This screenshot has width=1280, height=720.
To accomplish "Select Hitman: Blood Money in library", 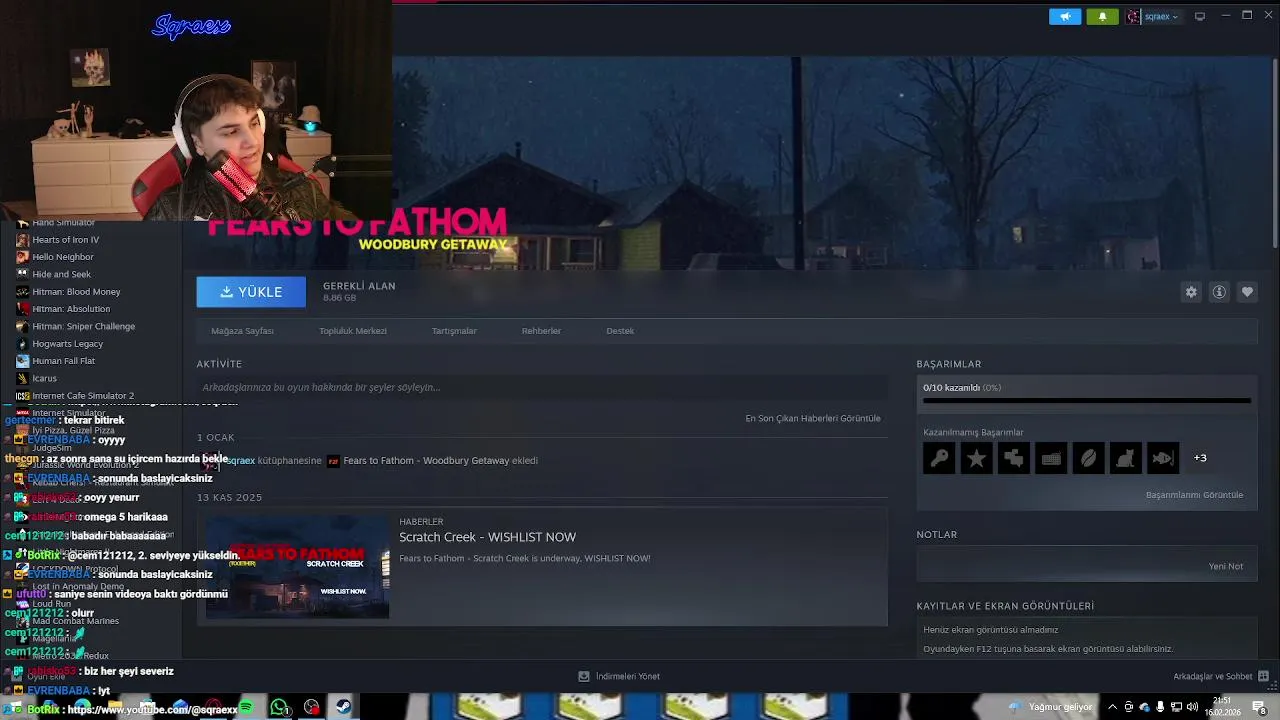I will coord(76,292).
